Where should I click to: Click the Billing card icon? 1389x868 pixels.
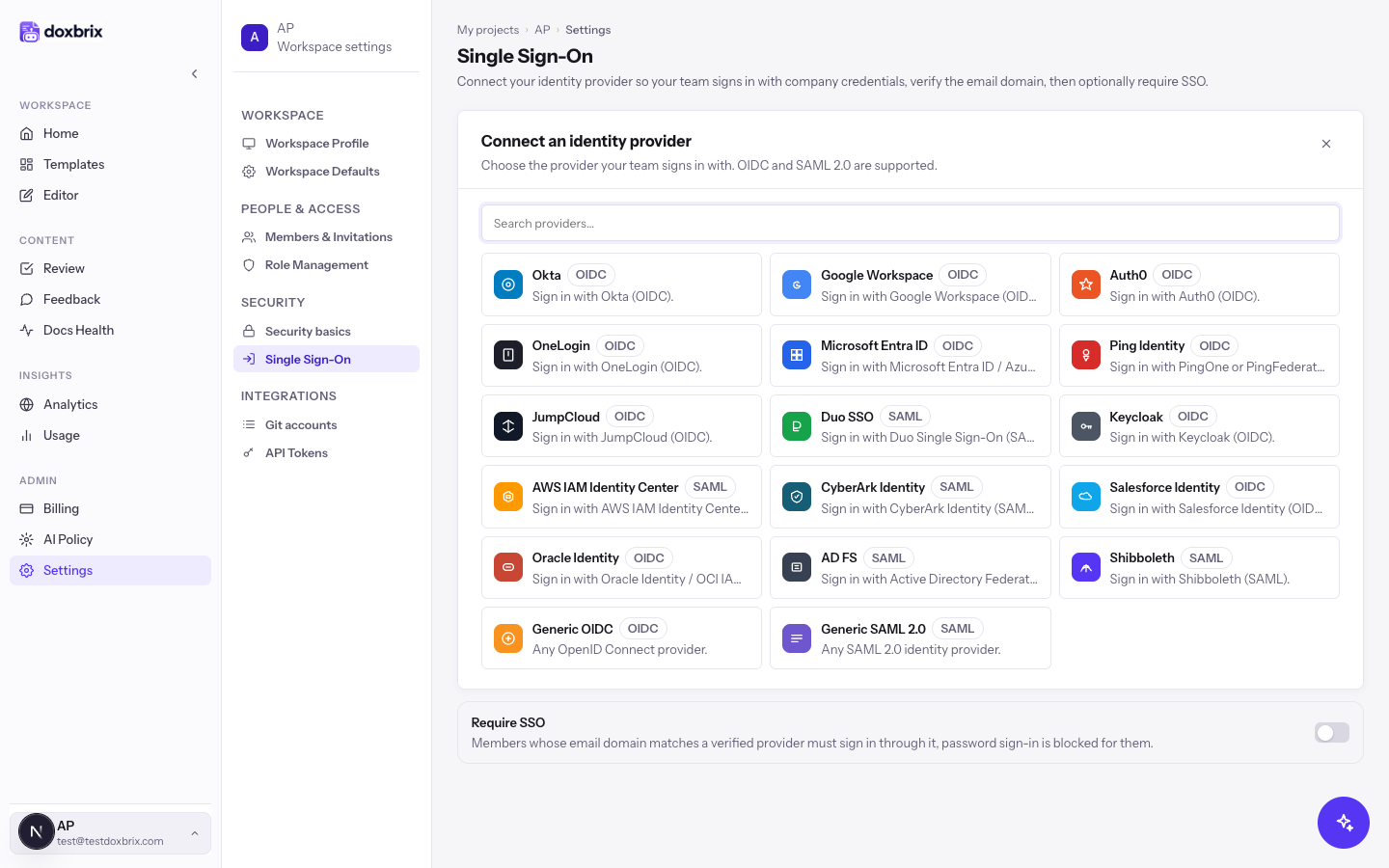pyautogui.click(x=27, y=508)
